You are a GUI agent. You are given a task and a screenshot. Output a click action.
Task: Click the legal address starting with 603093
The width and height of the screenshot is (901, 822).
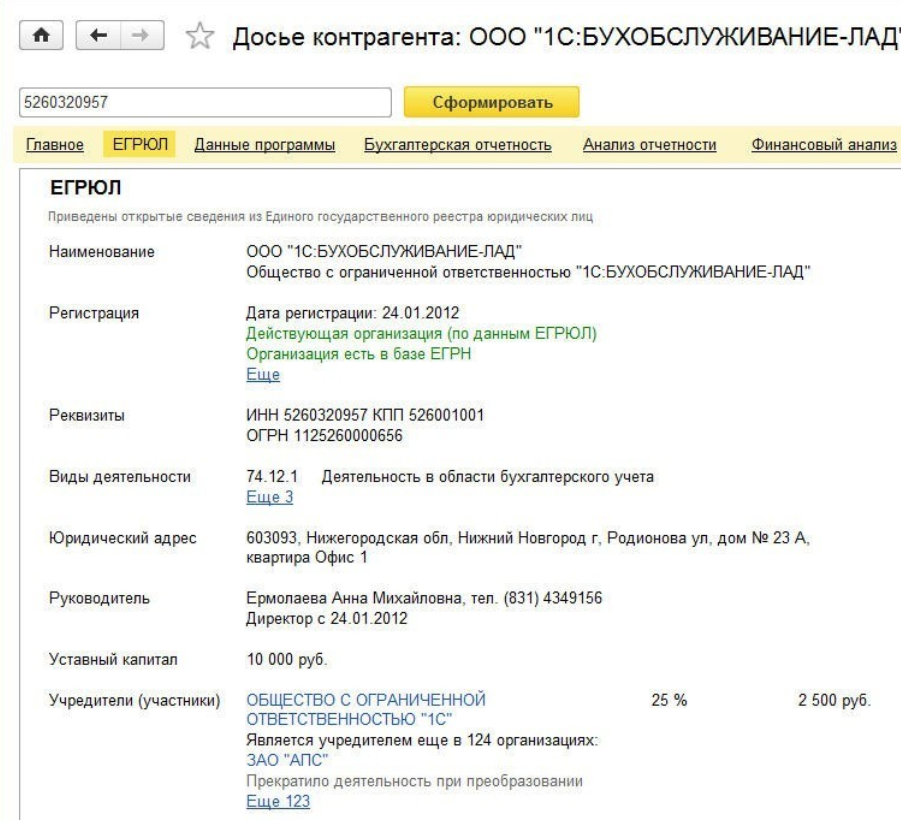tap(528, 538)
